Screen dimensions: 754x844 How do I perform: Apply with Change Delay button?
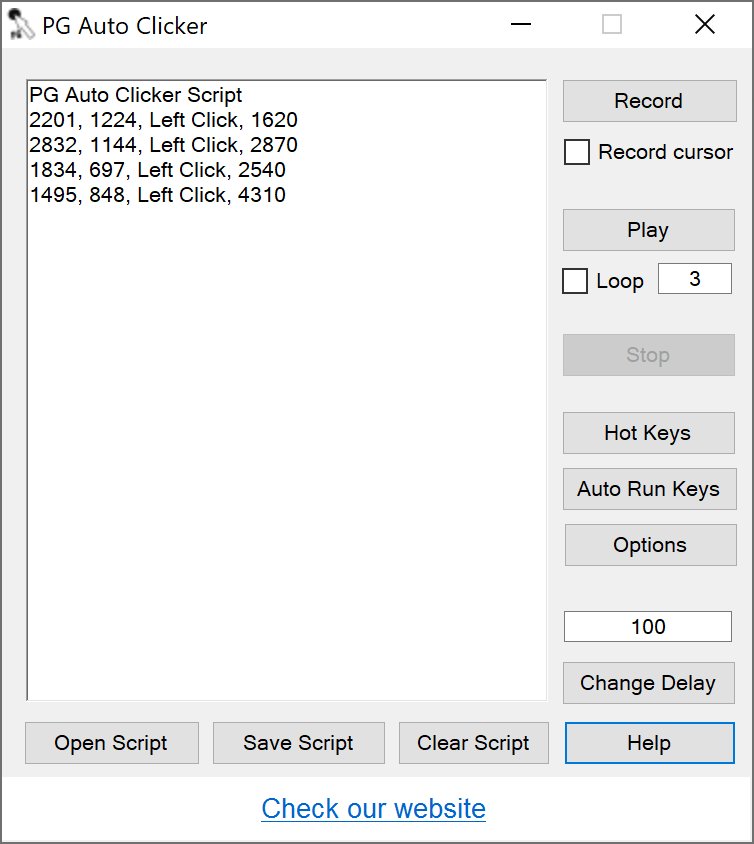point(648,683)
